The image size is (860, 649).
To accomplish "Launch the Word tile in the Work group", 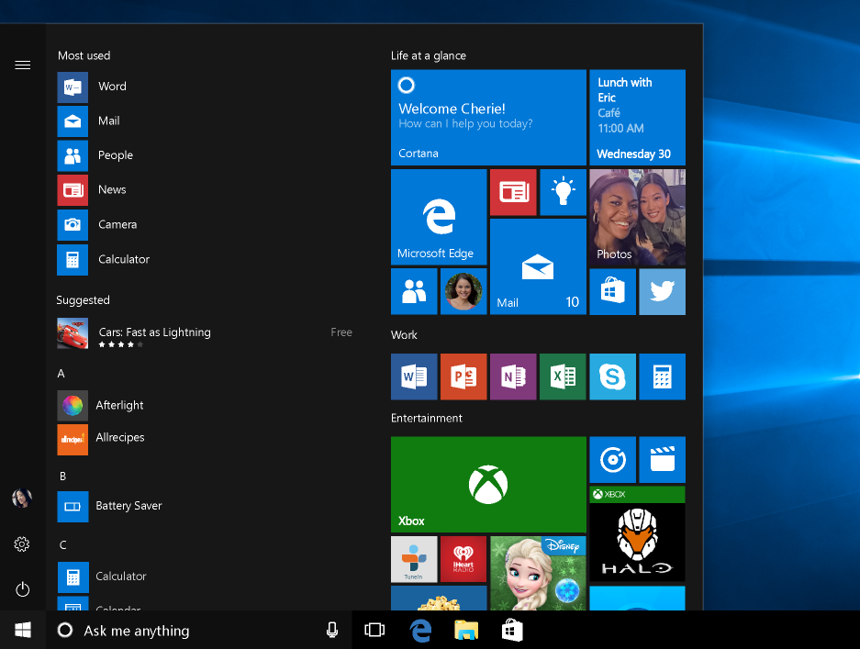I will pos(414,377).
